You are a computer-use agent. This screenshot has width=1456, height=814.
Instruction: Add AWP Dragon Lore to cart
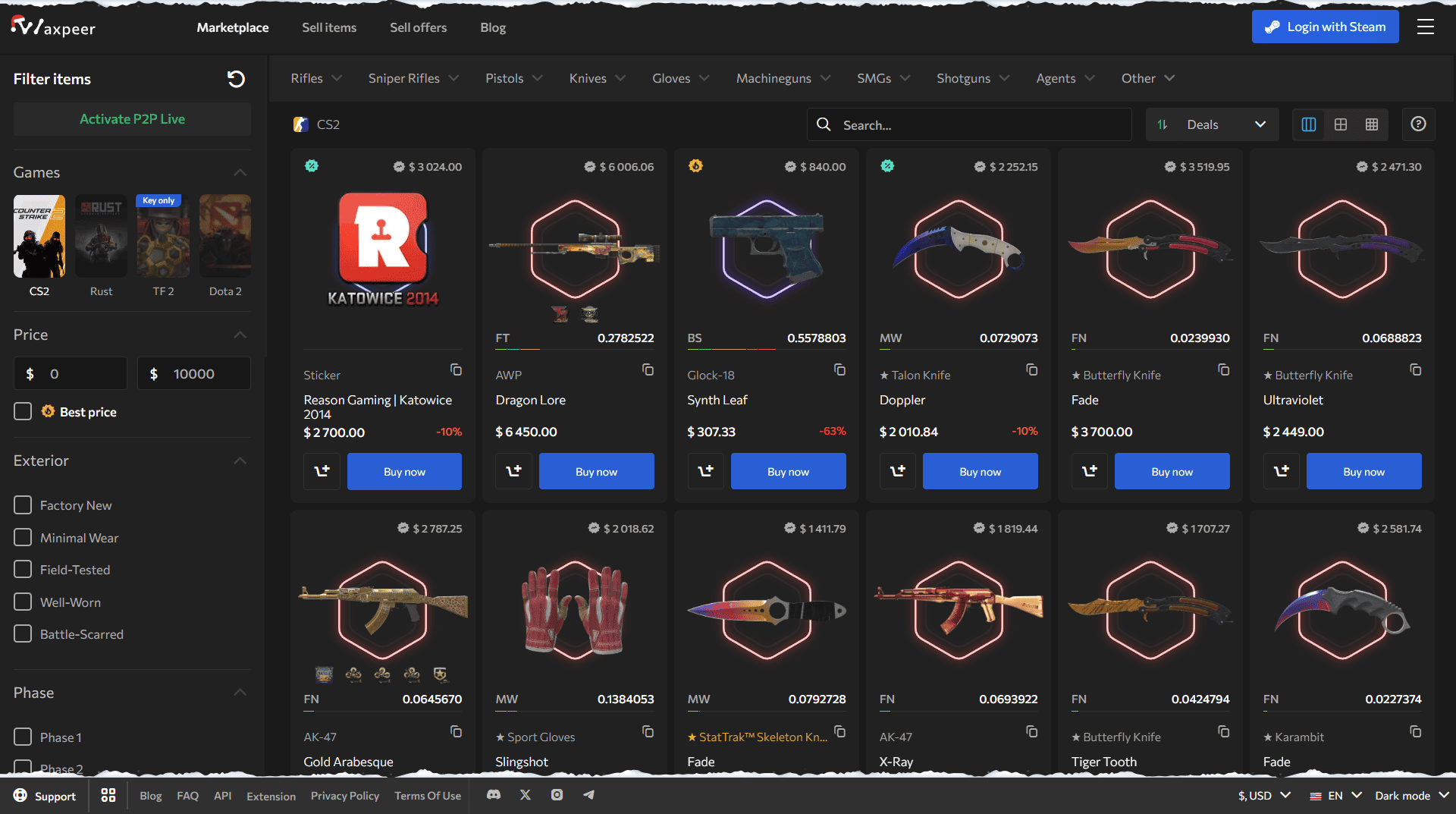514,471
